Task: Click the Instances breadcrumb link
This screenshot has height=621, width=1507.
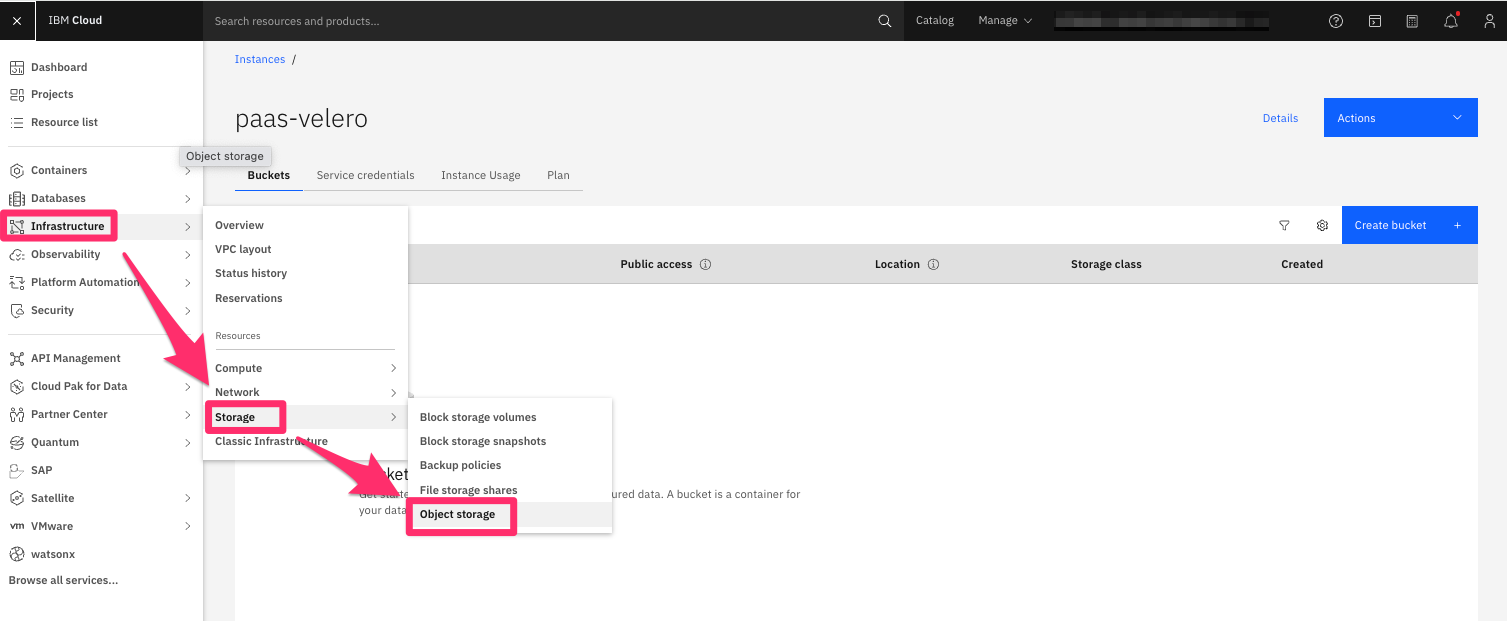Action: pyautogui.click(x=260, y=59)
